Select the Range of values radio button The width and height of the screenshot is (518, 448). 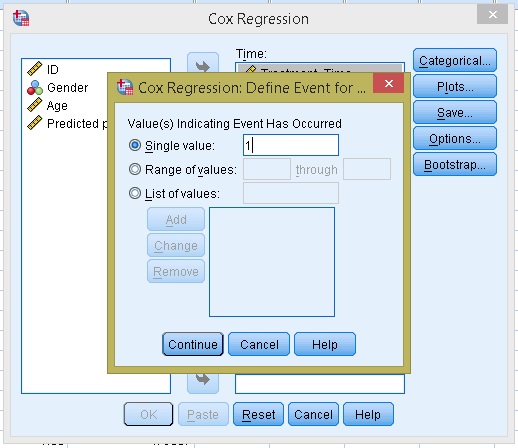[x=135, y=169]
